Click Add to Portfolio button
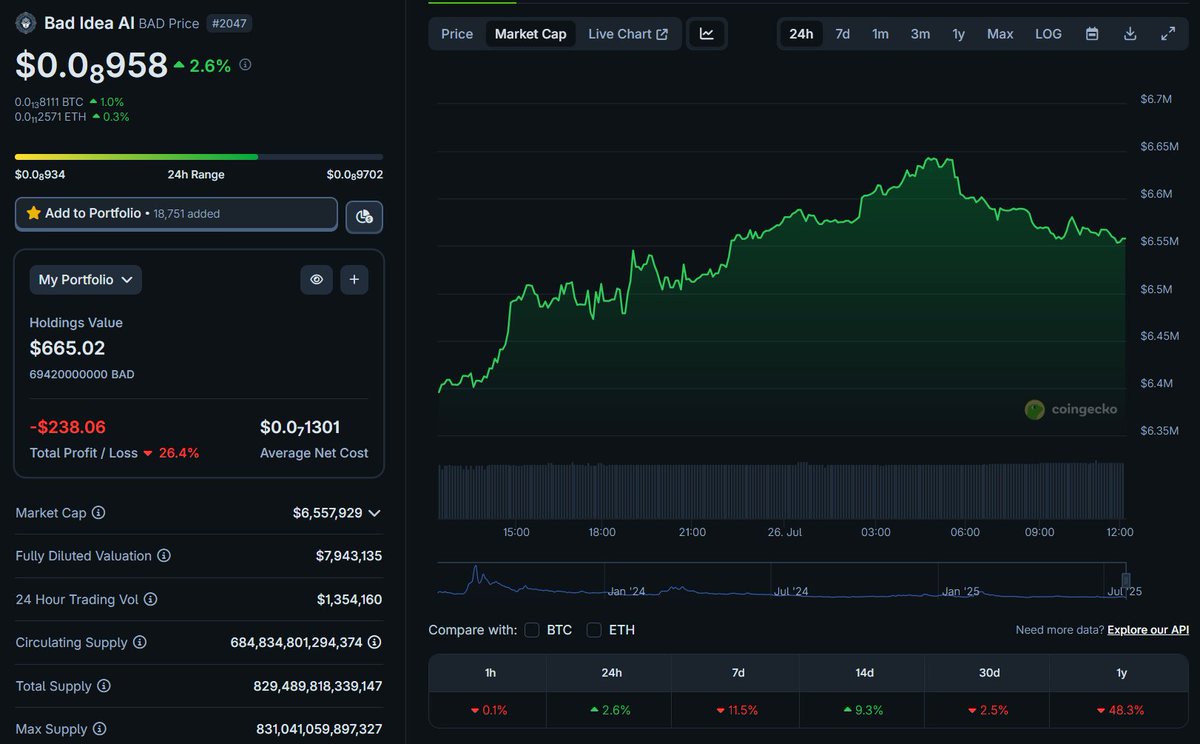This screenshot has height=744, width=1200. tap(176, 214)
